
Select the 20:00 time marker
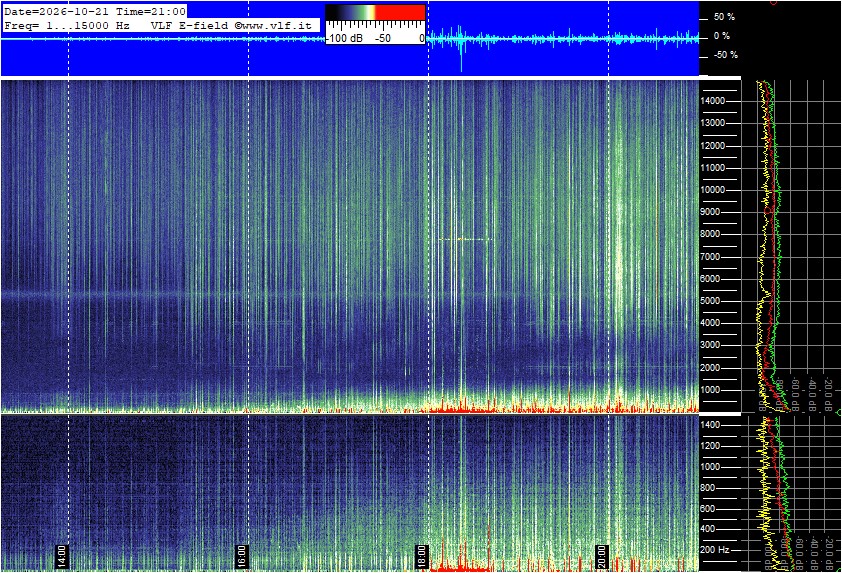tap(602, 556)
